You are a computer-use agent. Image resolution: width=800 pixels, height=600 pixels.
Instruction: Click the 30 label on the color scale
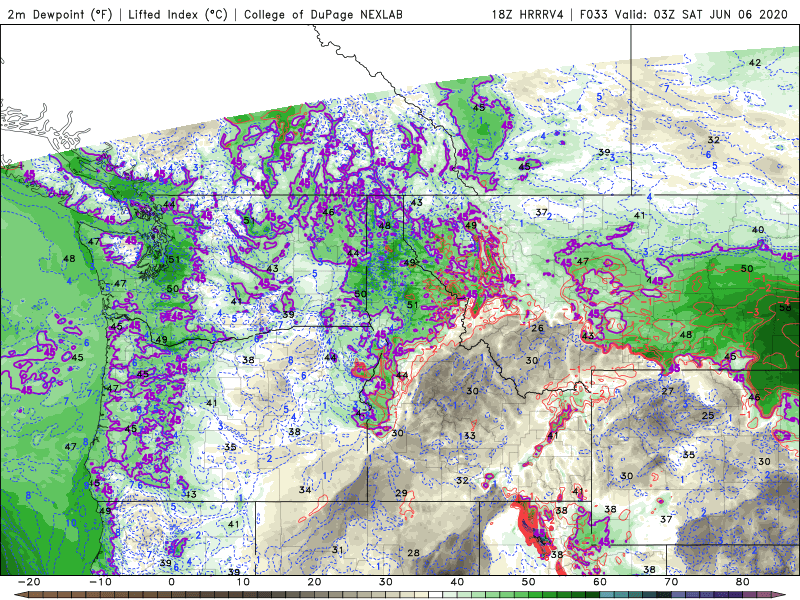click(386, 582)
